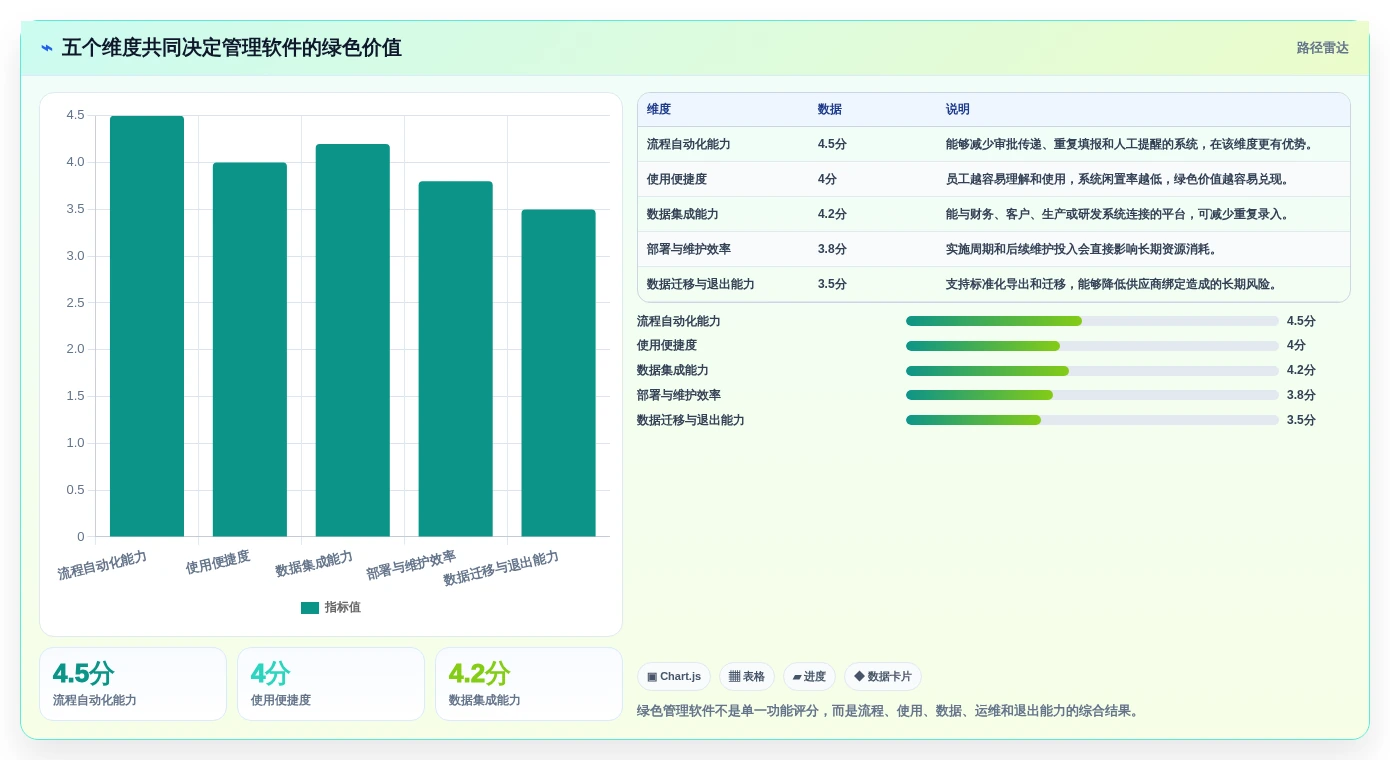
Task: Click the 流程自动化能力 progress bar
Action: coord(1092,321)
